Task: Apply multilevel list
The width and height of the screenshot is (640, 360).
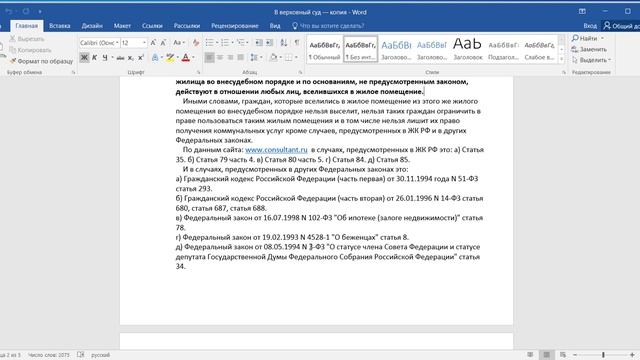Action: click(240, 42)
